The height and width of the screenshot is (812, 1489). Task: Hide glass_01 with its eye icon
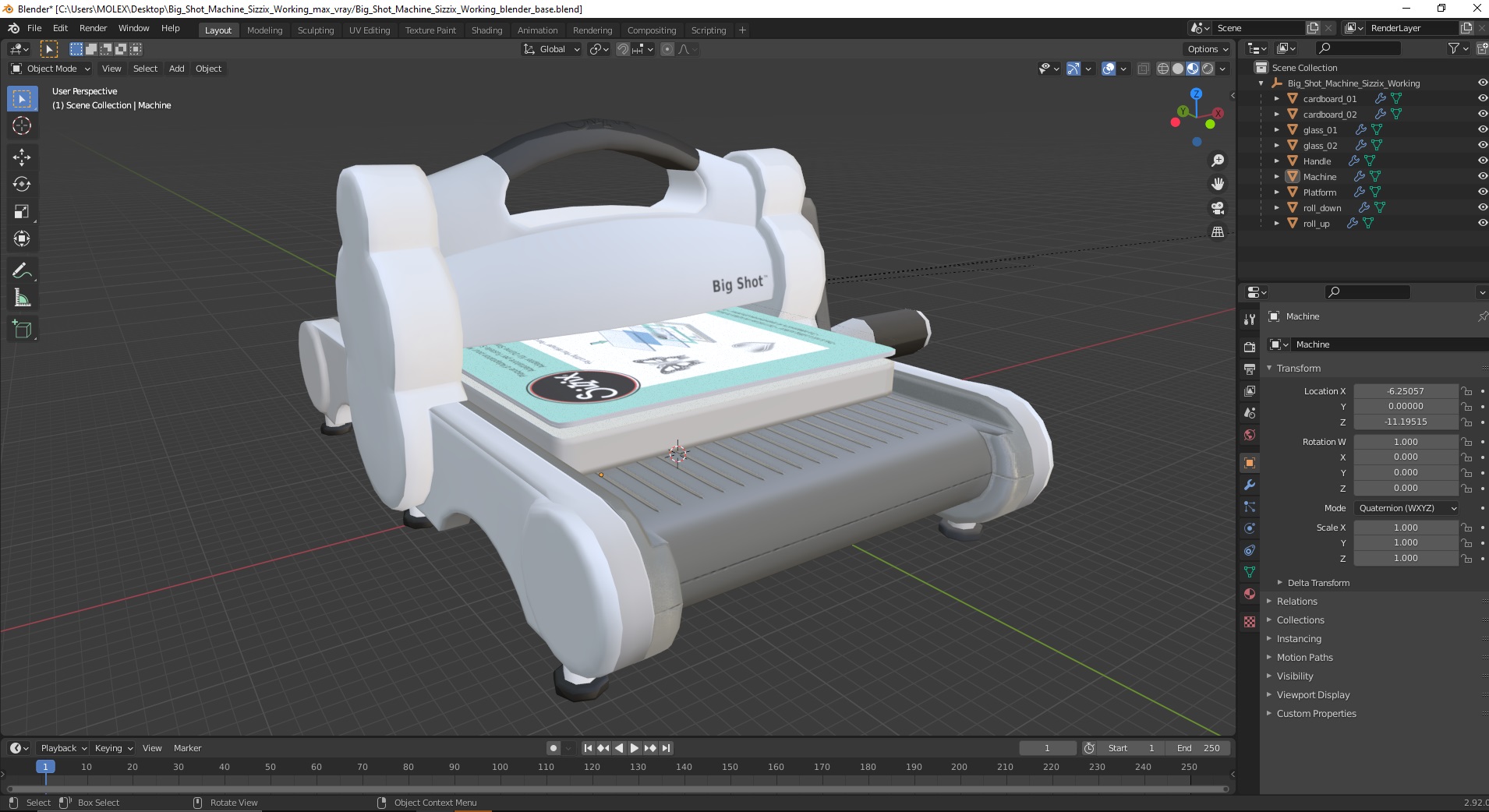tap(1482, 130)
